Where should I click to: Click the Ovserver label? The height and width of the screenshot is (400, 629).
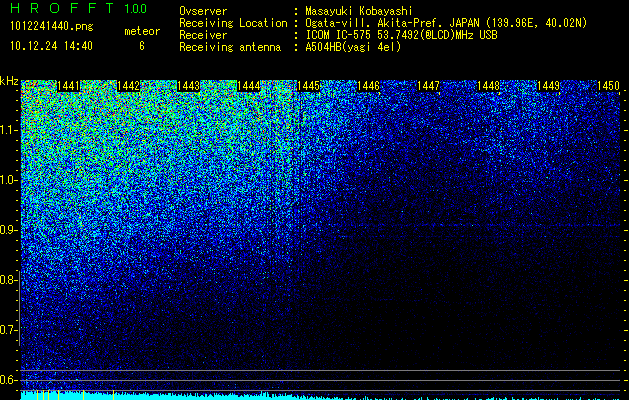click(x=203, y=11)
